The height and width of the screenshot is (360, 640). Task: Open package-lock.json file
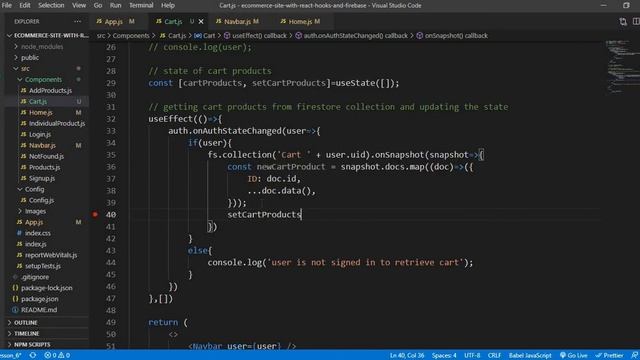47,288
